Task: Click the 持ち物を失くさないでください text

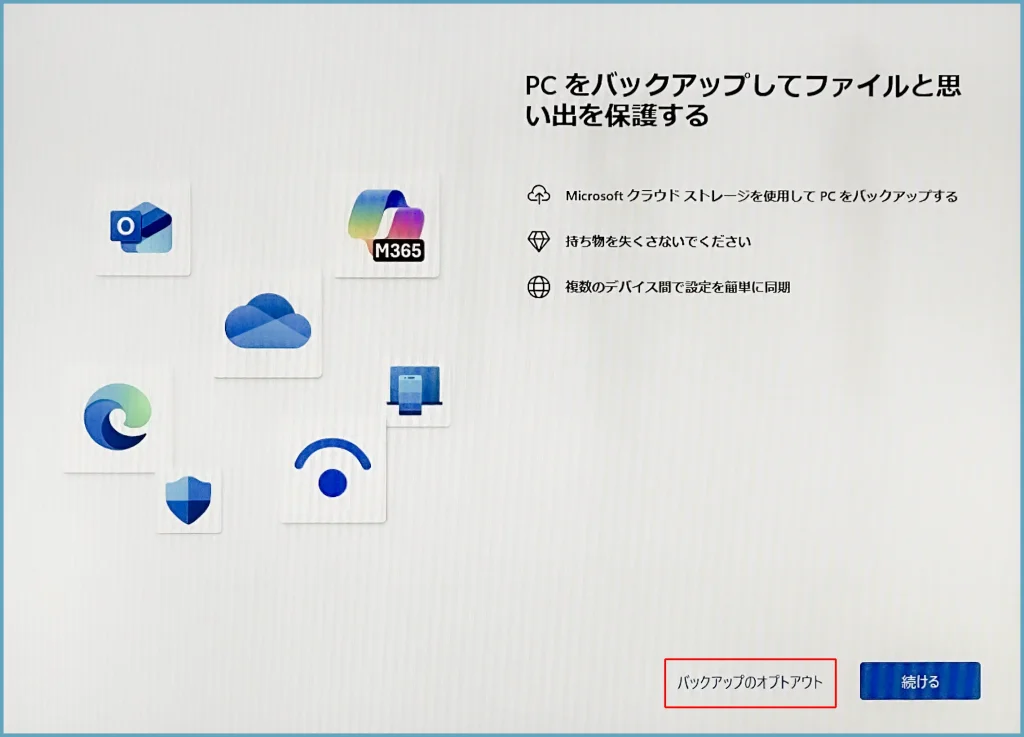Action: tap(658, 242)
